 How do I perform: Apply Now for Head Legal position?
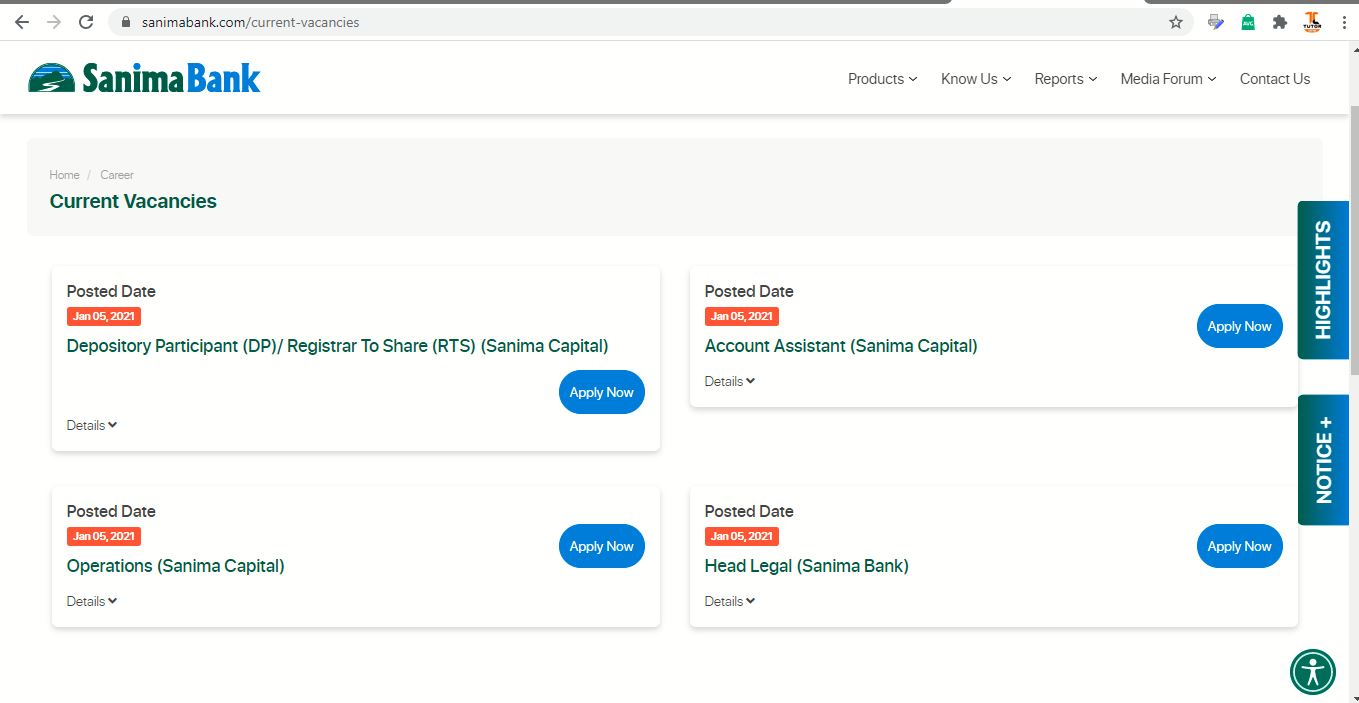[x=1240, y=546]
